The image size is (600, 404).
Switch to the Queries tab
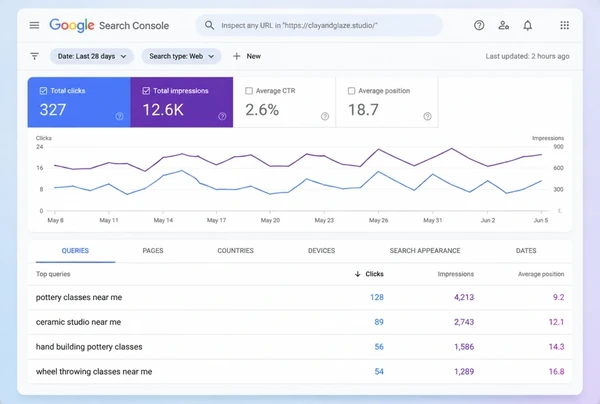[75, 251]
